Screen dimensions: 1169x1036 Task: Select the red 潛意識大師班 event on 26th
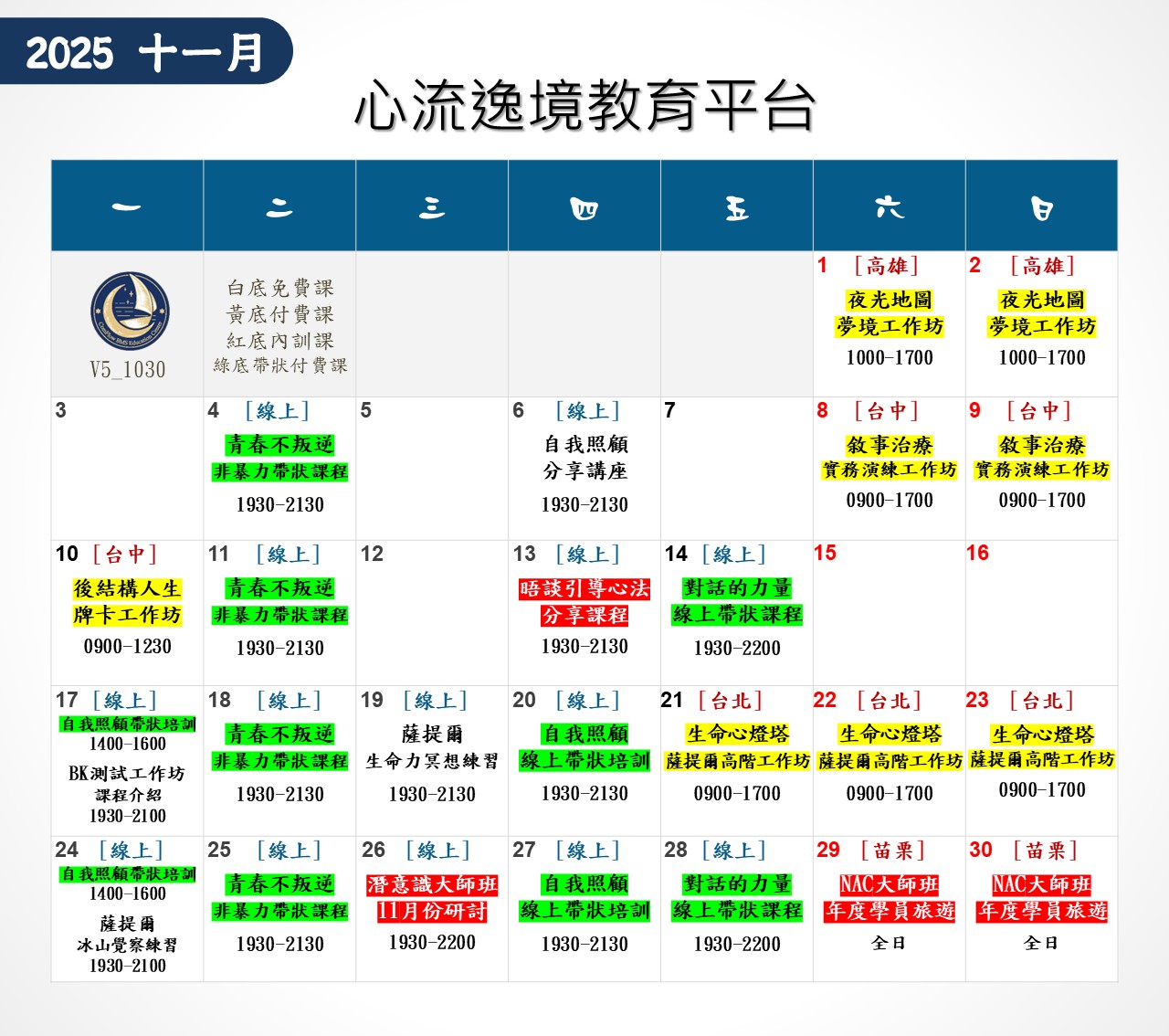[432, 885]
